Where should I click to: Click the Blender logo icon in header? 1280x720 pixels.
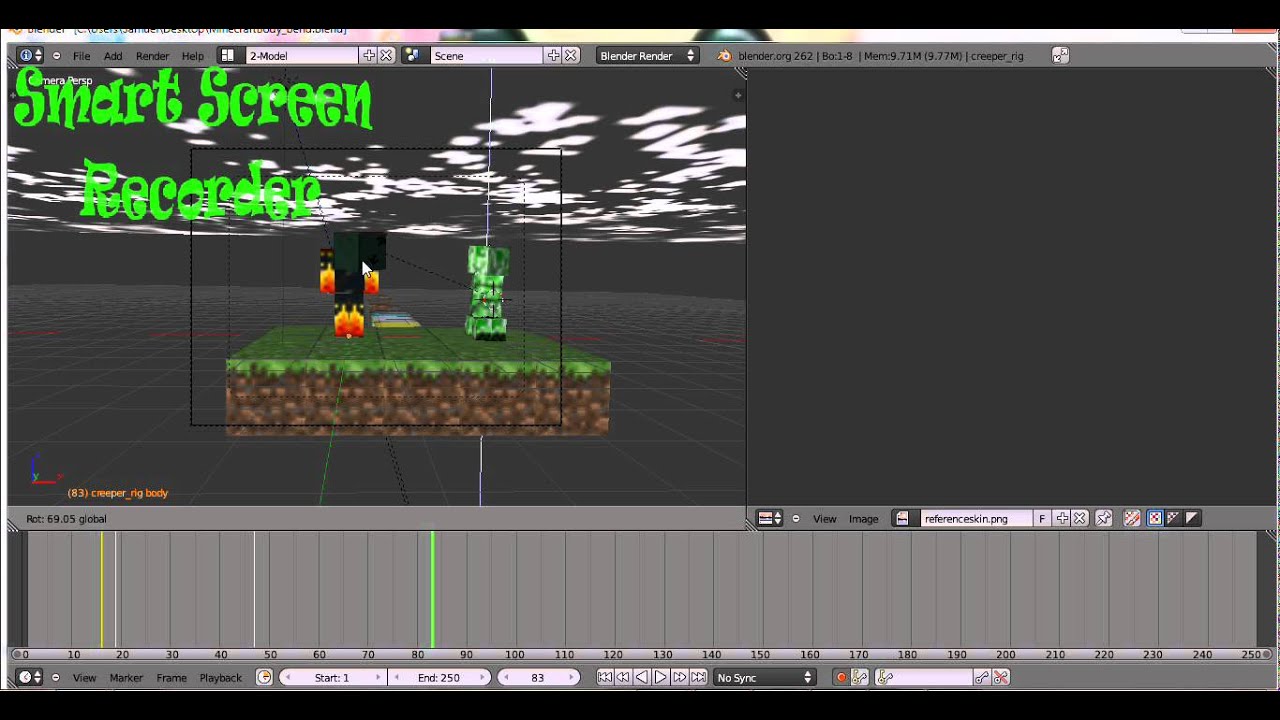click(x=724, y=56)
